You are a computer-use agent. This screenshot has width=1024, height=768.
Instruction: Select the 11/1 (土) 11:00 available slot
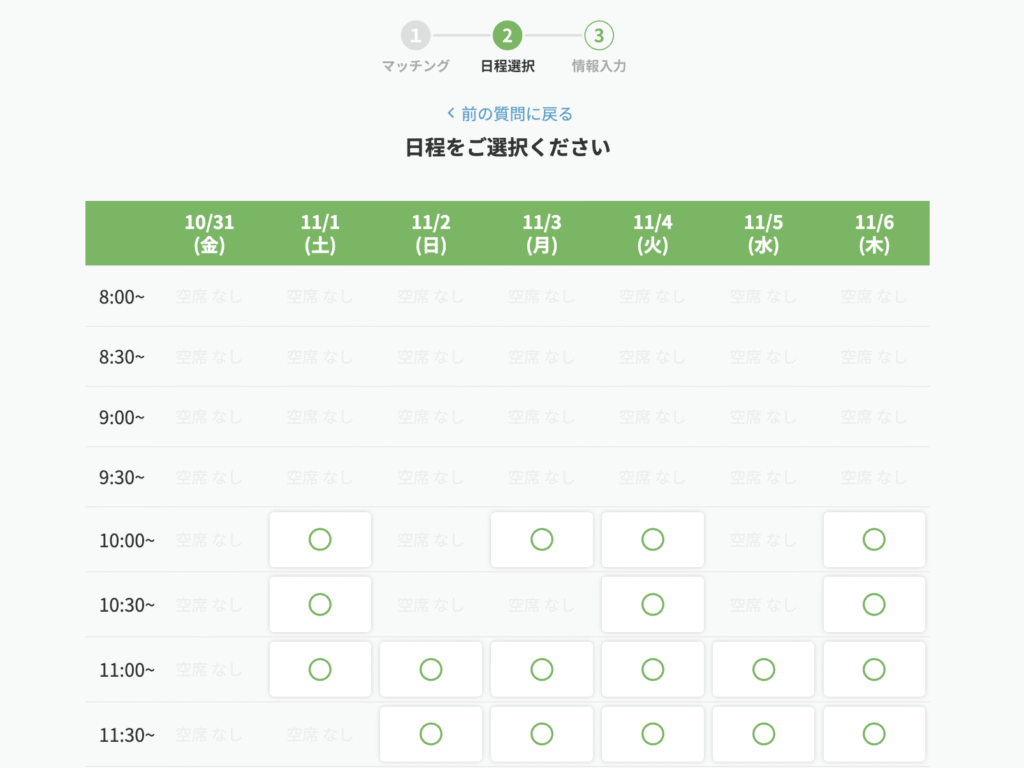point(320,669)
